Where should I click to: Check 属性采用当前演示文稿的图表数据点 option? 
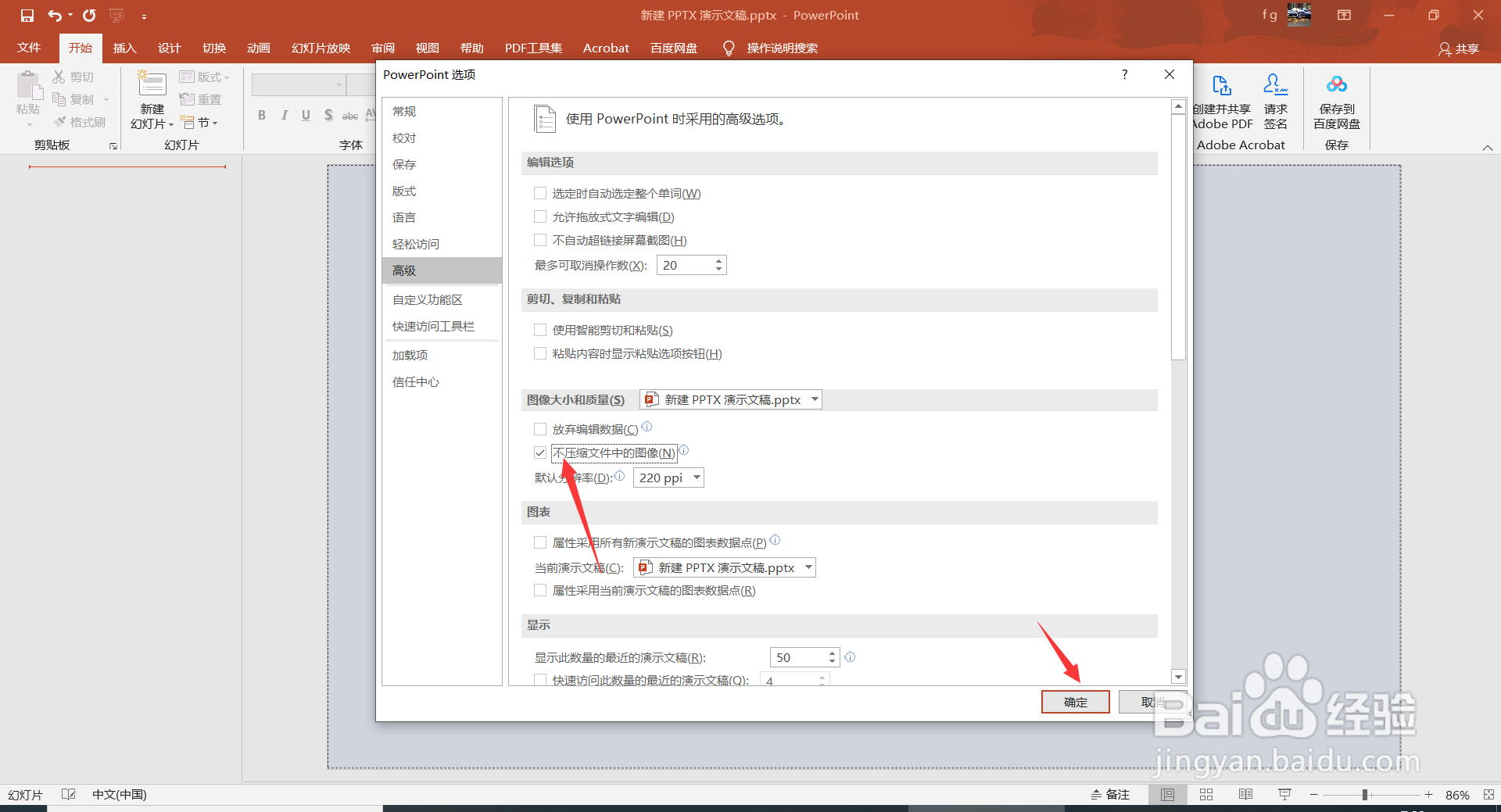tap(540, 590)
